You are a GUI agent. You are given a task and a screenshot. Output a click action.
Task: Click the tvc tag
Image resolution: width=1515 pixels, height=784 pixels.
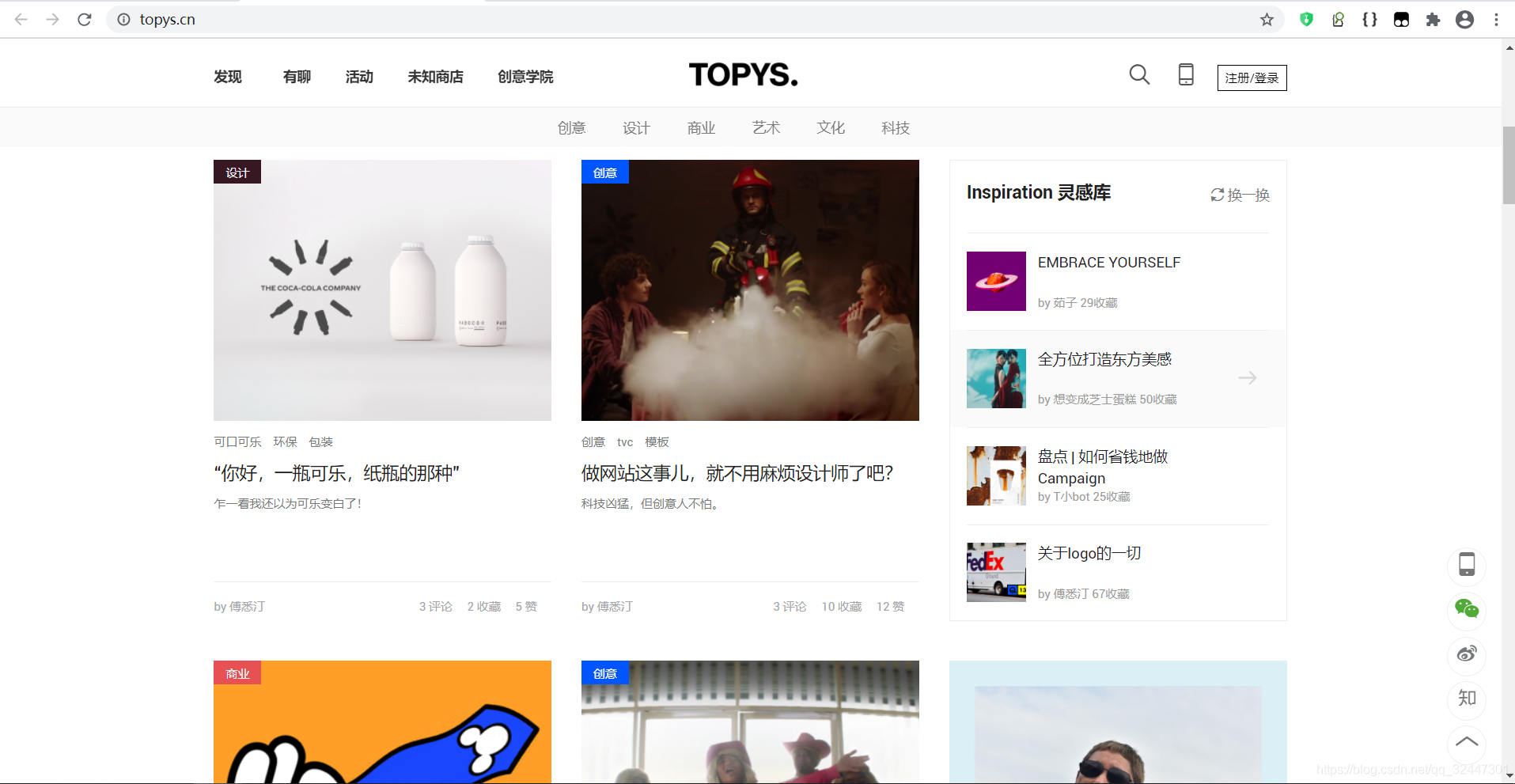click(625, 441)
